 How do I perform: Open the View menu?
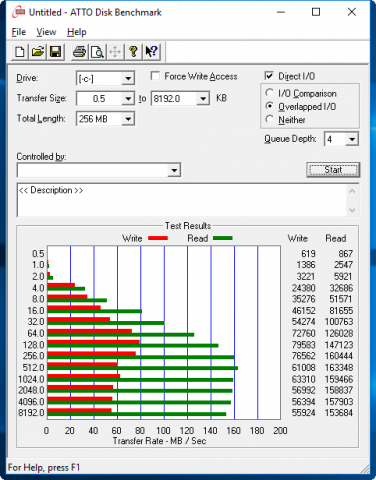click(46, 32)
